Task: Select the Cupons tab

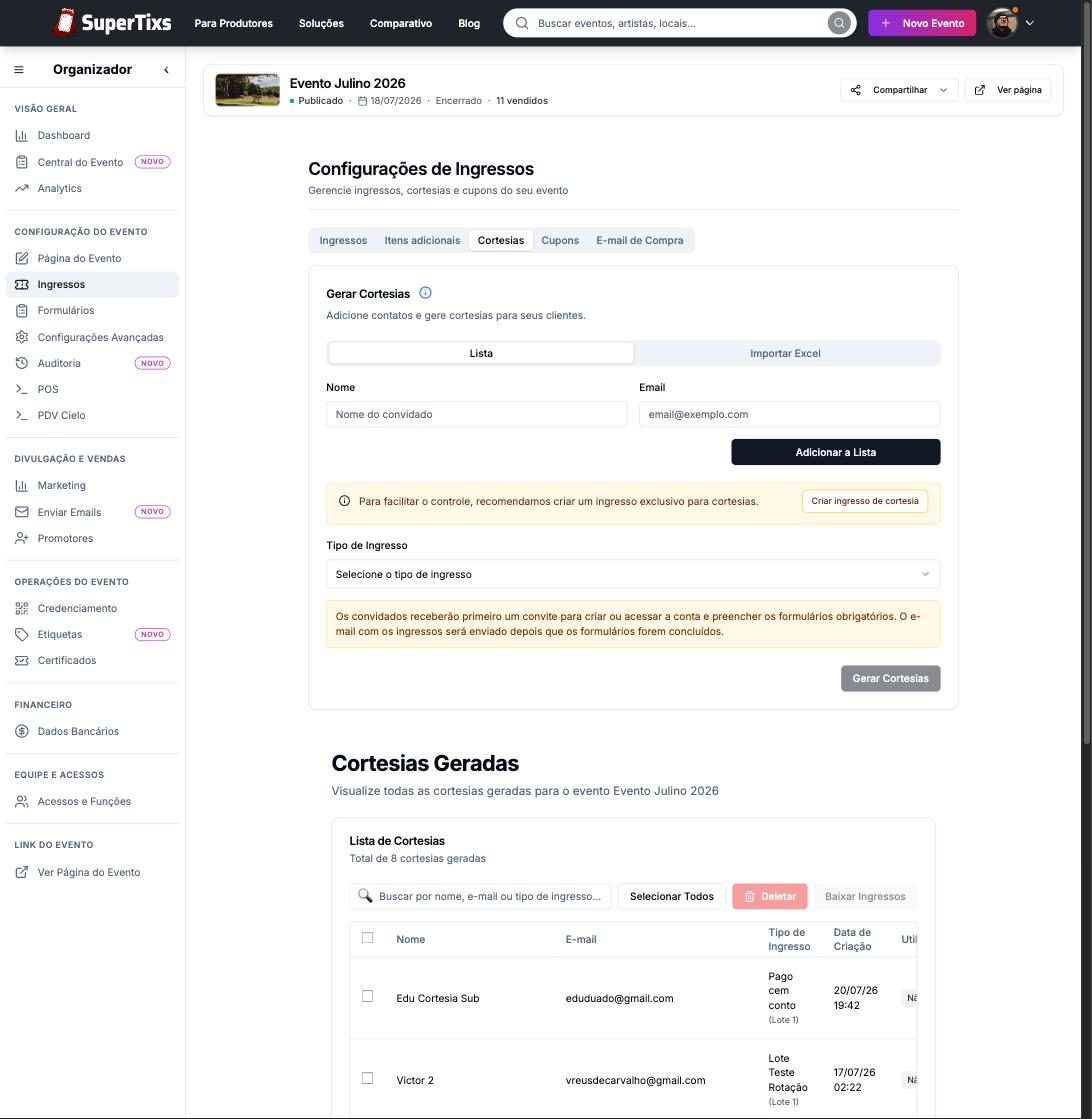Action: coord(560,240)
